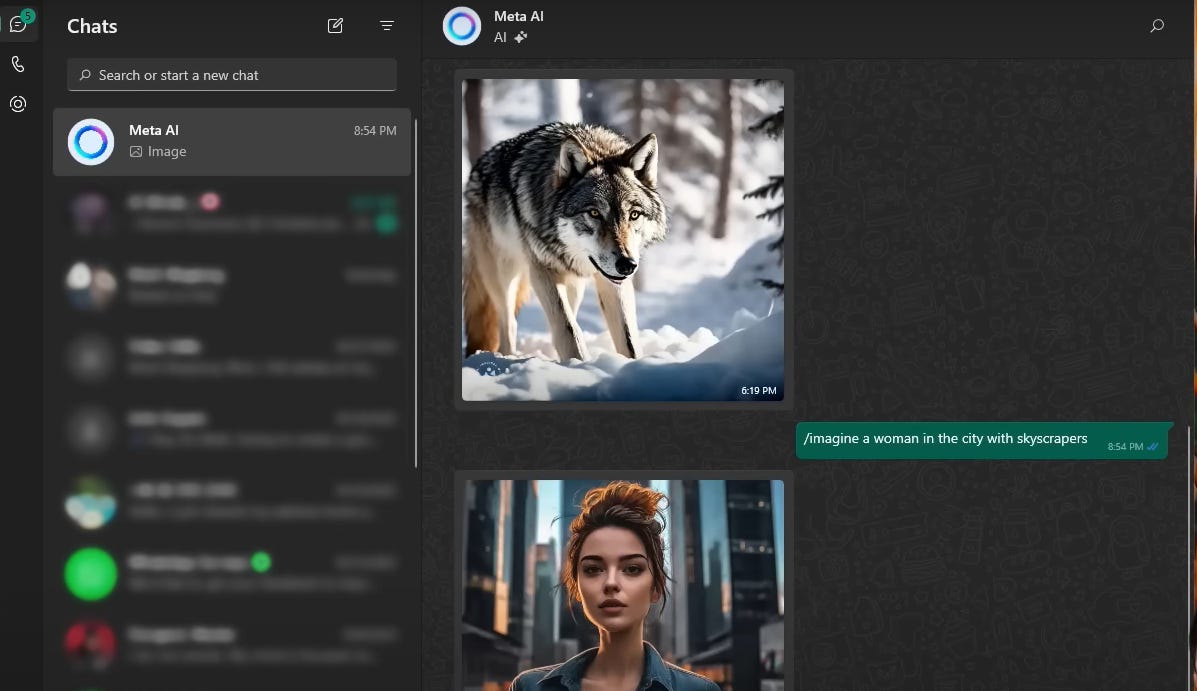Open the chat filter menu icon

pos(387,26)
